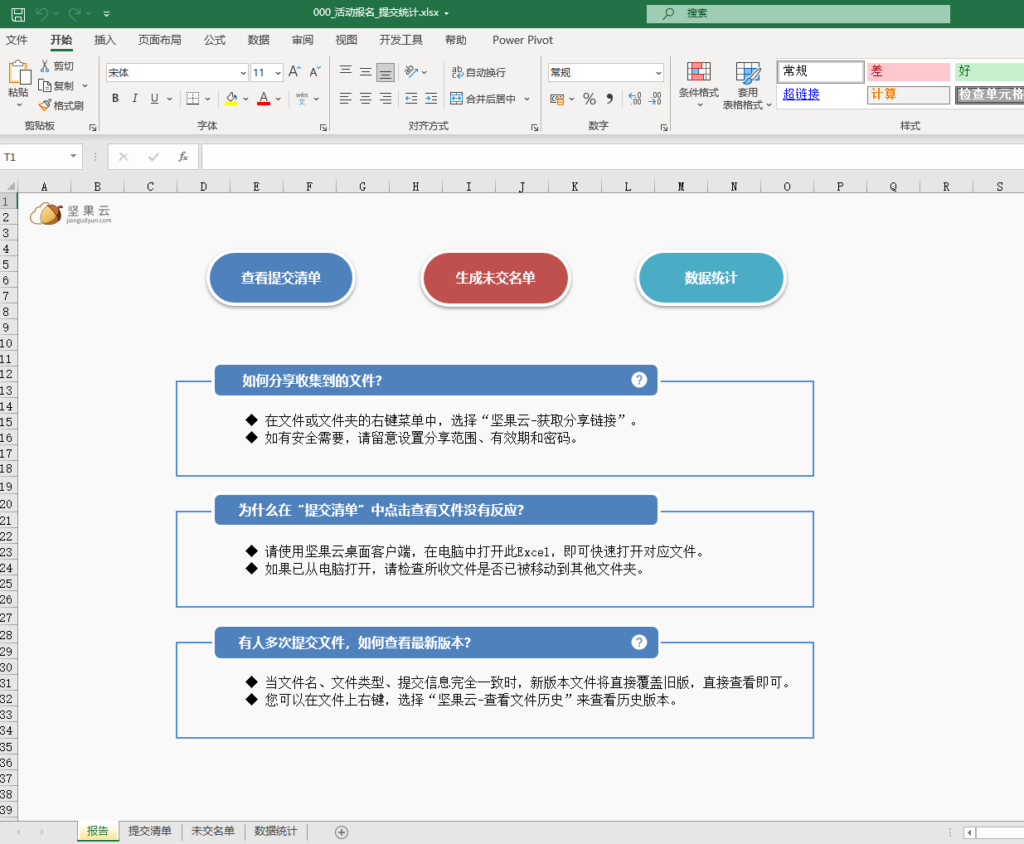This screenshot has height=844, width=1024.
Task: Open the 未交名单 sheet tab
Action: tap(212, 831)
